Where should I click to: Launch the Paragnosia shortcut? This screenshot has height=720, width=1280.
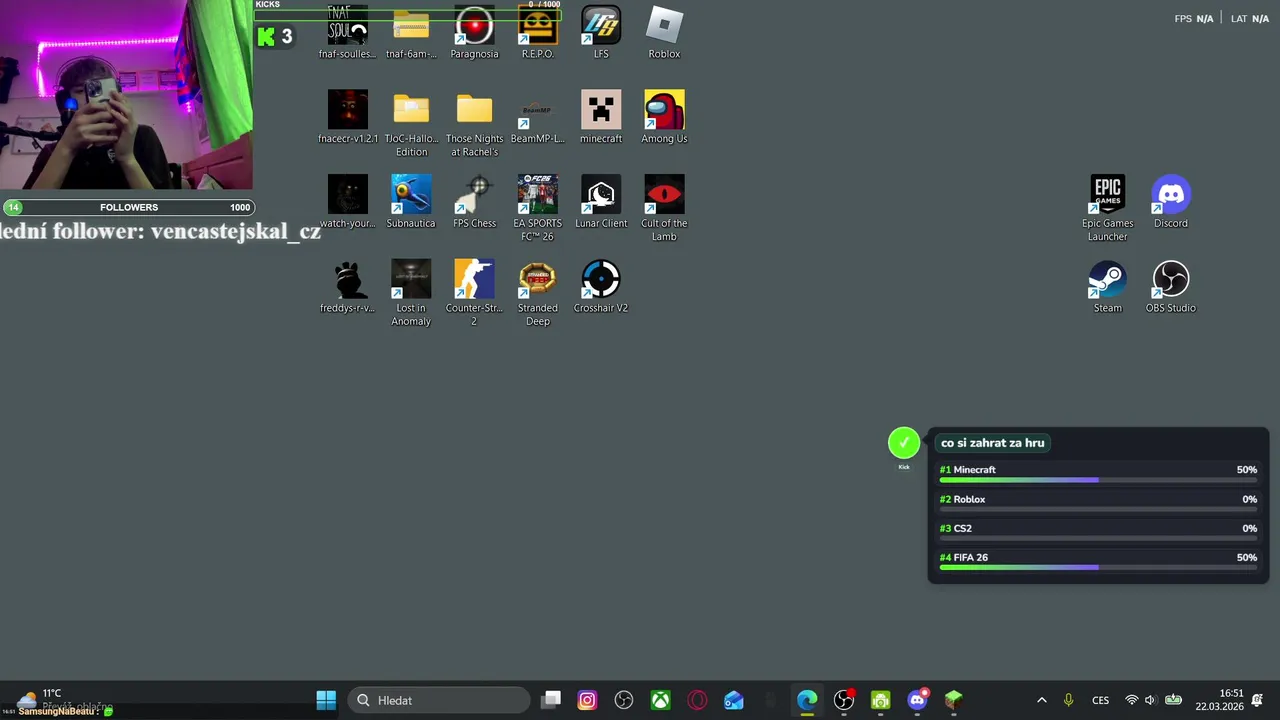(474, 33)
